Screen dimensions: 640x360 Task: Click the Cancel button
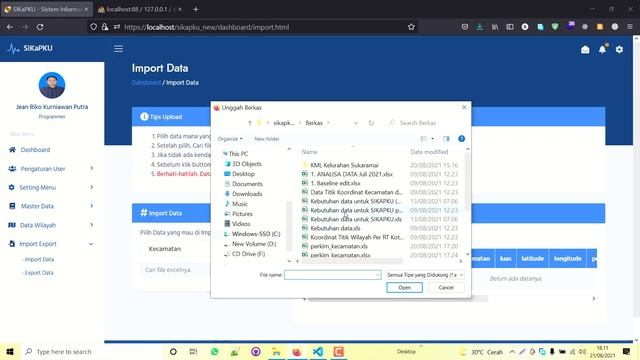tap(446, 287)
